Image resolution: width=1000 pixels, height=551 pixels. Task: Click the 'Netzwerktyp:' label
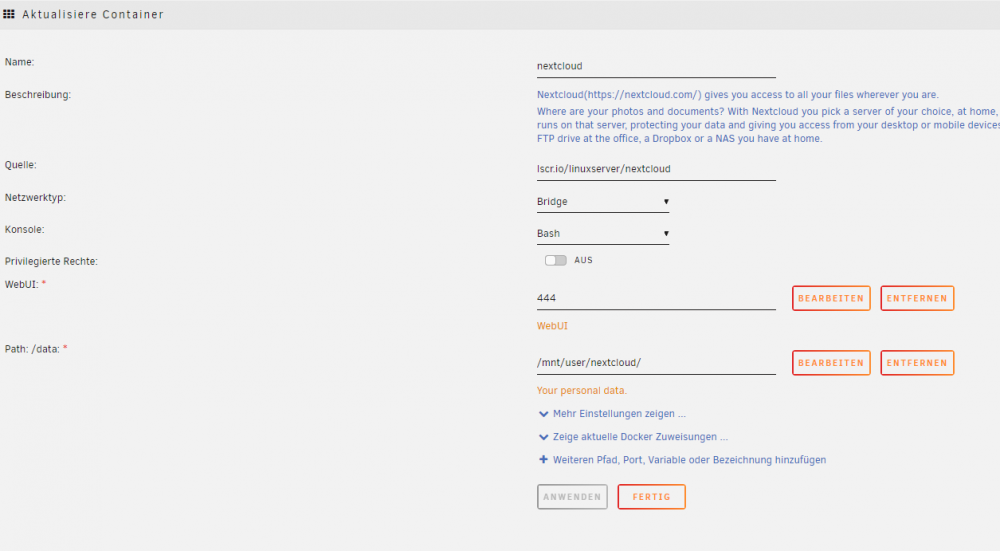coord(35,198)
